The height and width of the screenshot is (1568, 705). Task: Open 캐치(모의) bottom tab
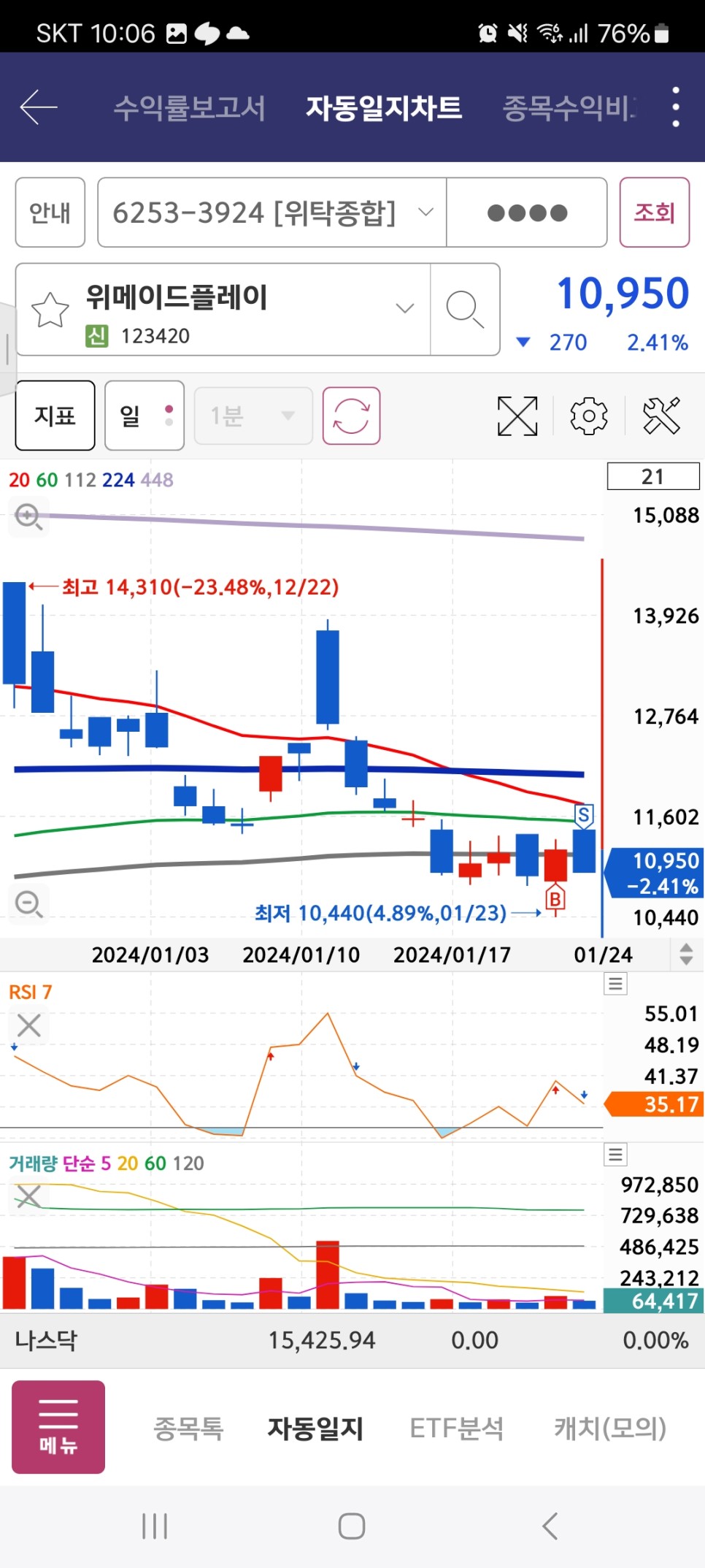coord(610,1428)
